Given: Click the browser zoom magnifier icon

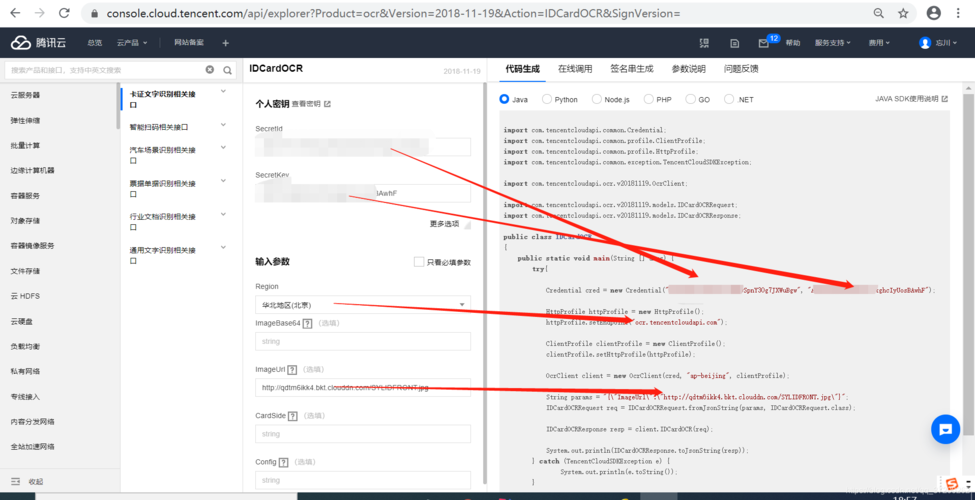Looking at the screenshot, I should point(879,13).
